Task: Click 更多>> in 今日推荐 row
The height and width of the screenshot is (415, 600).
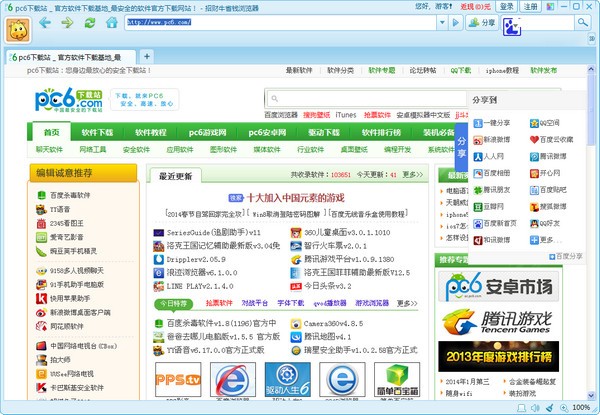Action: (x=407, y=303)
